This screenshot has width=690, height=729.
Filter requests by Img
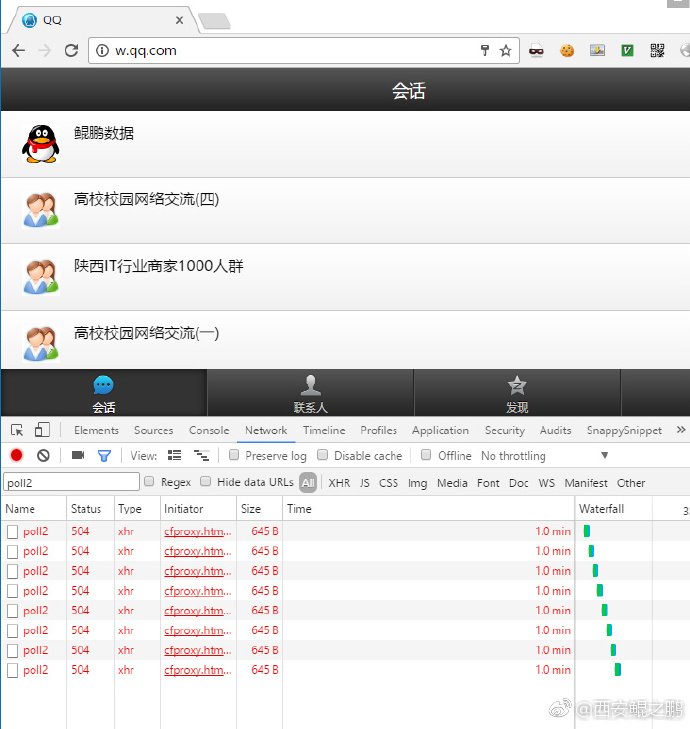pos(417,484)
